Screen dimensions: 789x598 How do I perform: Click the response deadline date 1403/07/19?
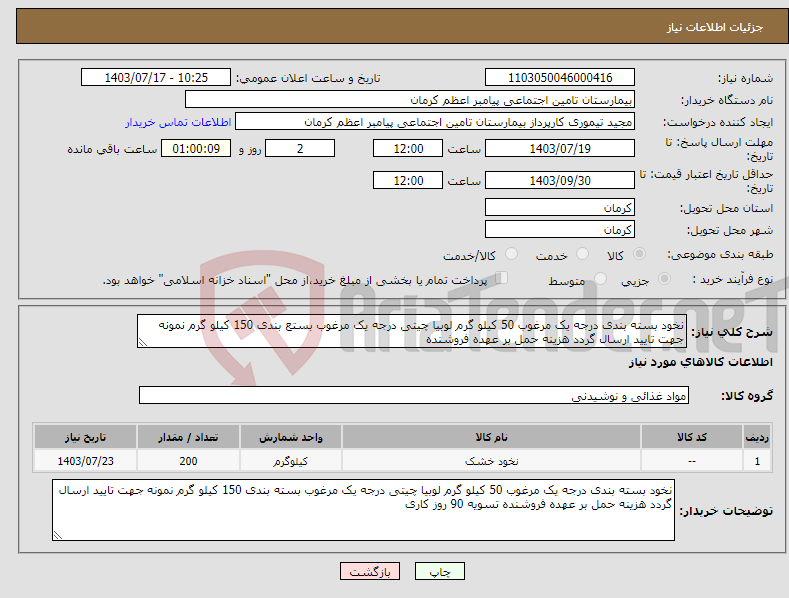[560, 148]
